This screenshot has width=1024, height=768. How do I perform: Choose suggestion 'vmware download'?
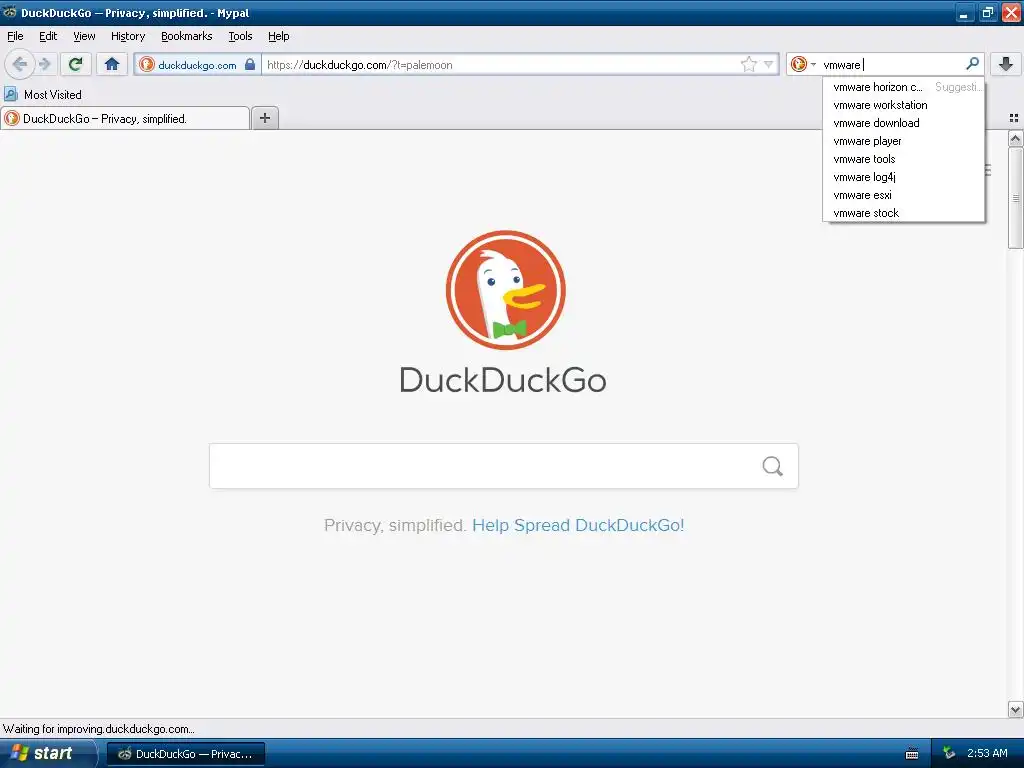(903, 123)
